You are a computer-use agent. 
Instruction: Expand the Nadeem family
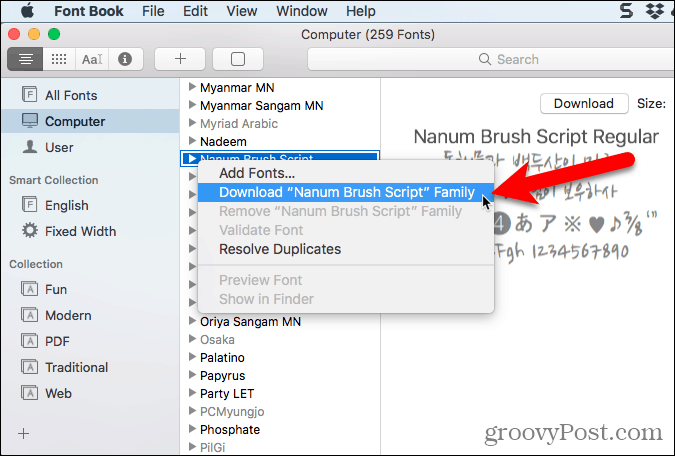point(192,141)
